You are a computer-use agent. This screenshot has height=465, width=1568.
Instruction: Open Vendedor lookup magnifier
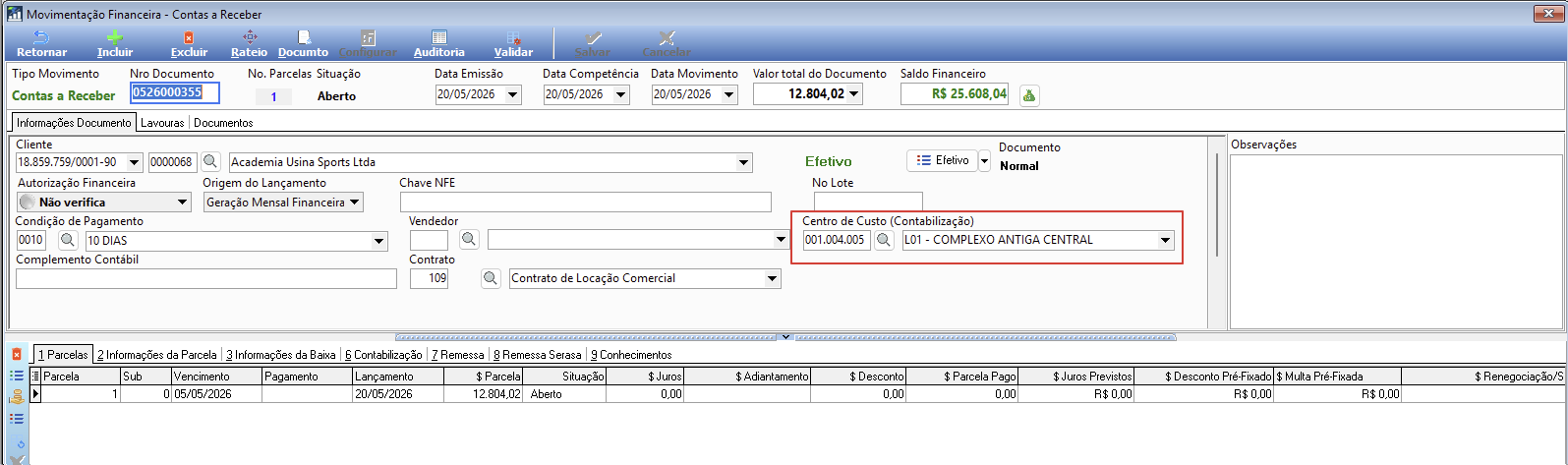pyautogui.click(x=469, y=240)
